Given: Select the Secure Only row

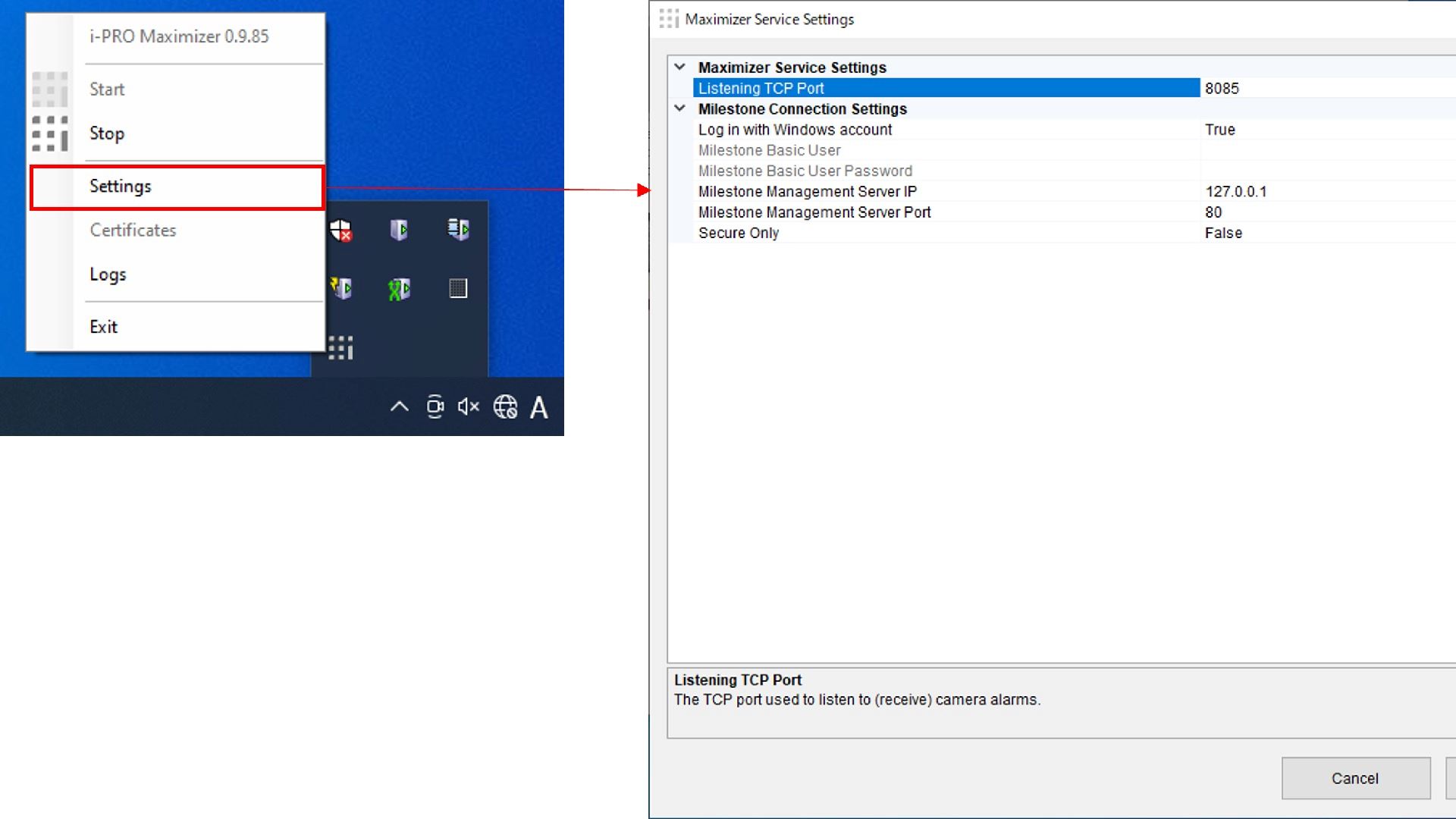Looking at the screenshot, I should pyautogui.click(x=946, y=233).
